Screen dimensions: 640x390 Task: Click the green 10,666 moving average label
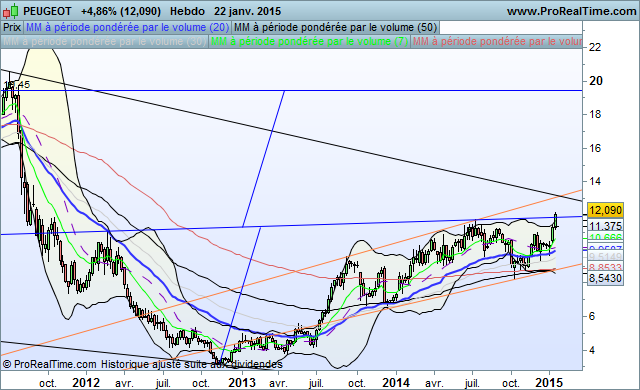(x=606, y=237)
